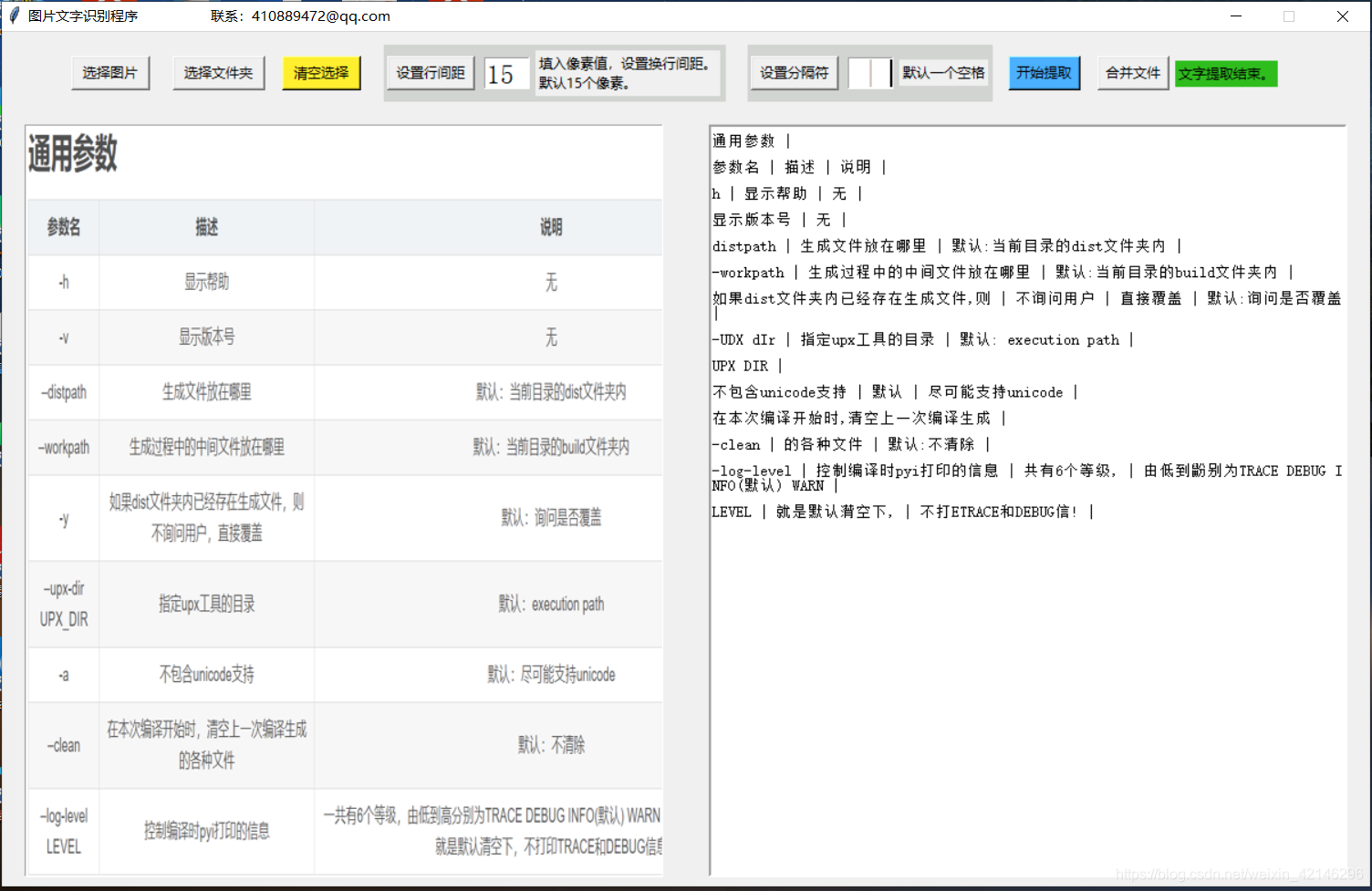The image size is (1372, 891).
Task: Click the 显示帮助 cell in preview
Action: [207, 282]
